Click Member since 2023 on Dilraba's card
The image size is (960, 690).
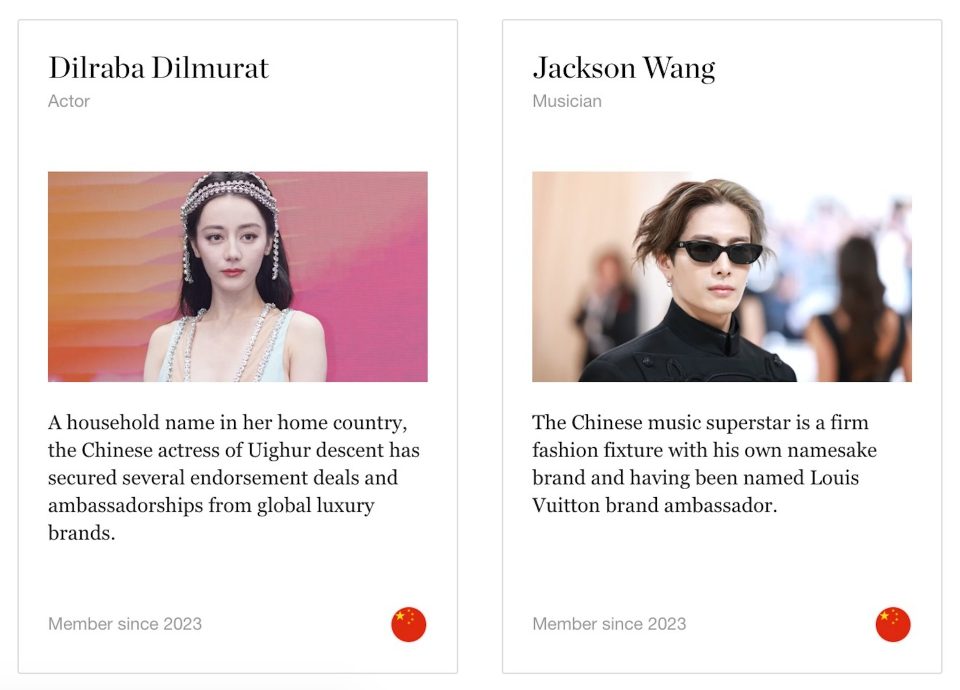click(125, 624)
